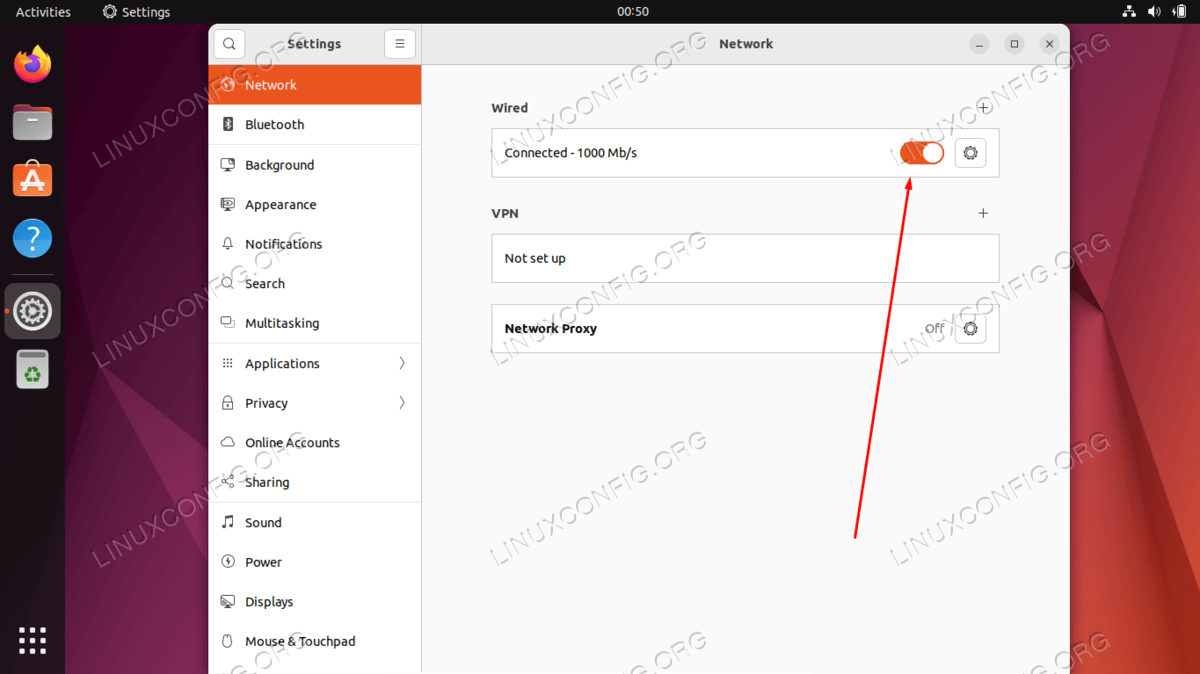Open Multitasking settings panel
This screenshot has width=1200, height=674.
pyautogui.click(x=282, y=323)
